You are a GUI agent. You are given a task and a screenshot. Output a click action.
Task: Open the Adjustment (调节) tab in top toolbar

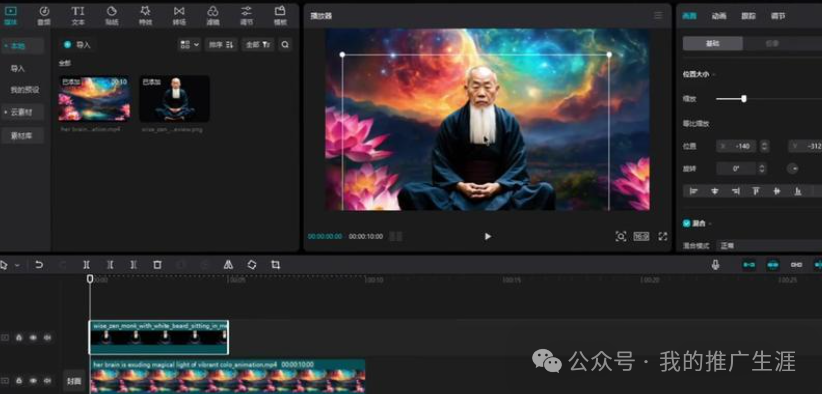click(x=246, y=15)
